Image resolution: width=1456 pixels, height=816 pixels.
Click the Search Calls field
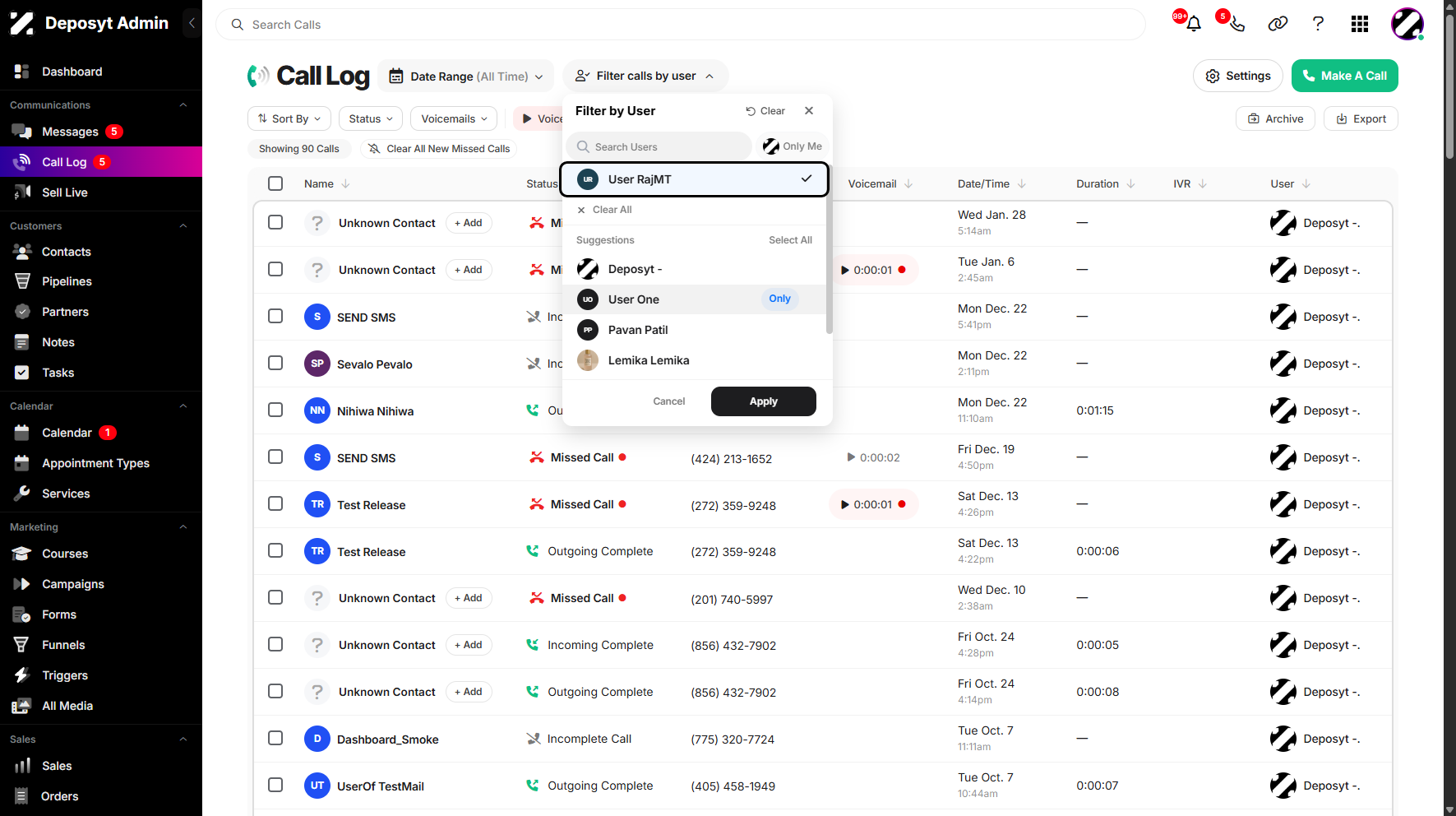pyautogui.click(x=681, y=25)
